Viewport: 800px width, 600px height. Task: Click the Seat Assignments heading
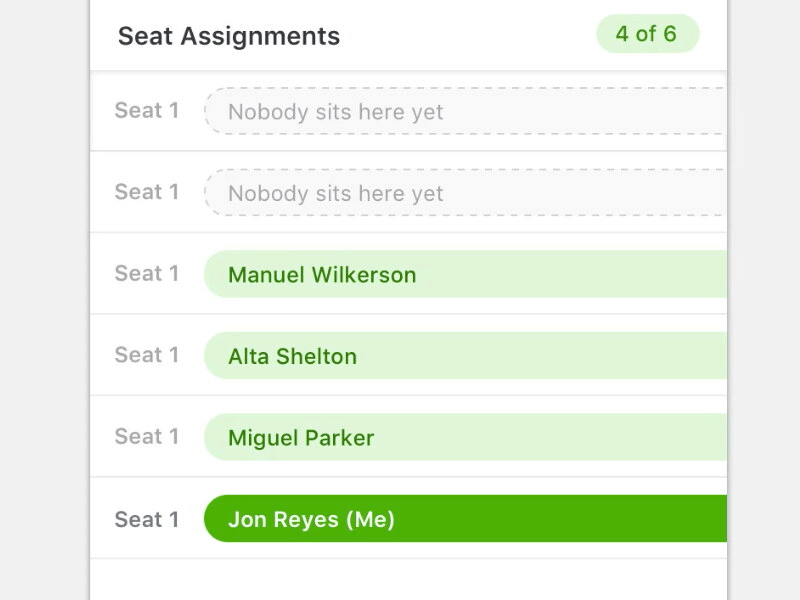[x=229, y=36]
